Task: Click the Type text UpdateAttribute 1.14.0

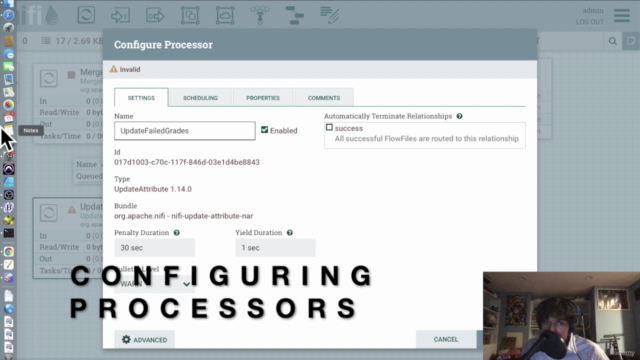Action: click(x=153, y=189)
